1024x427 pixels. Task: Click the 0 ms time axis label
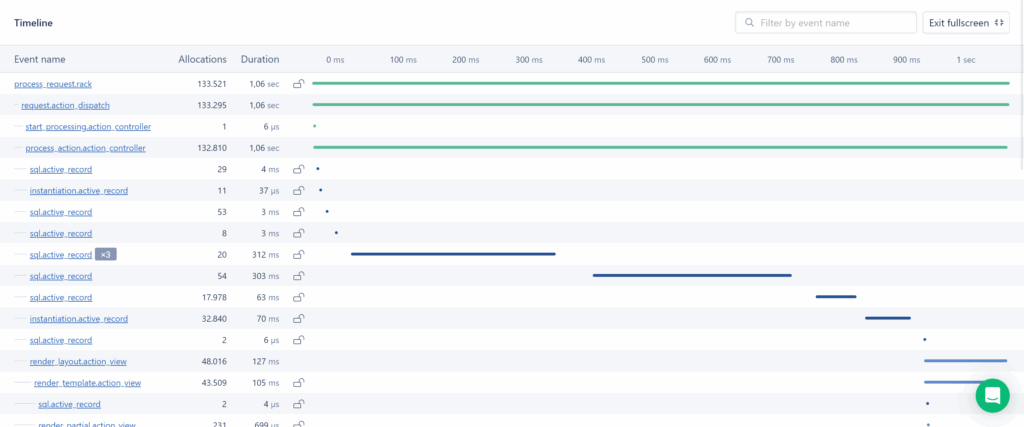point(335,60)
